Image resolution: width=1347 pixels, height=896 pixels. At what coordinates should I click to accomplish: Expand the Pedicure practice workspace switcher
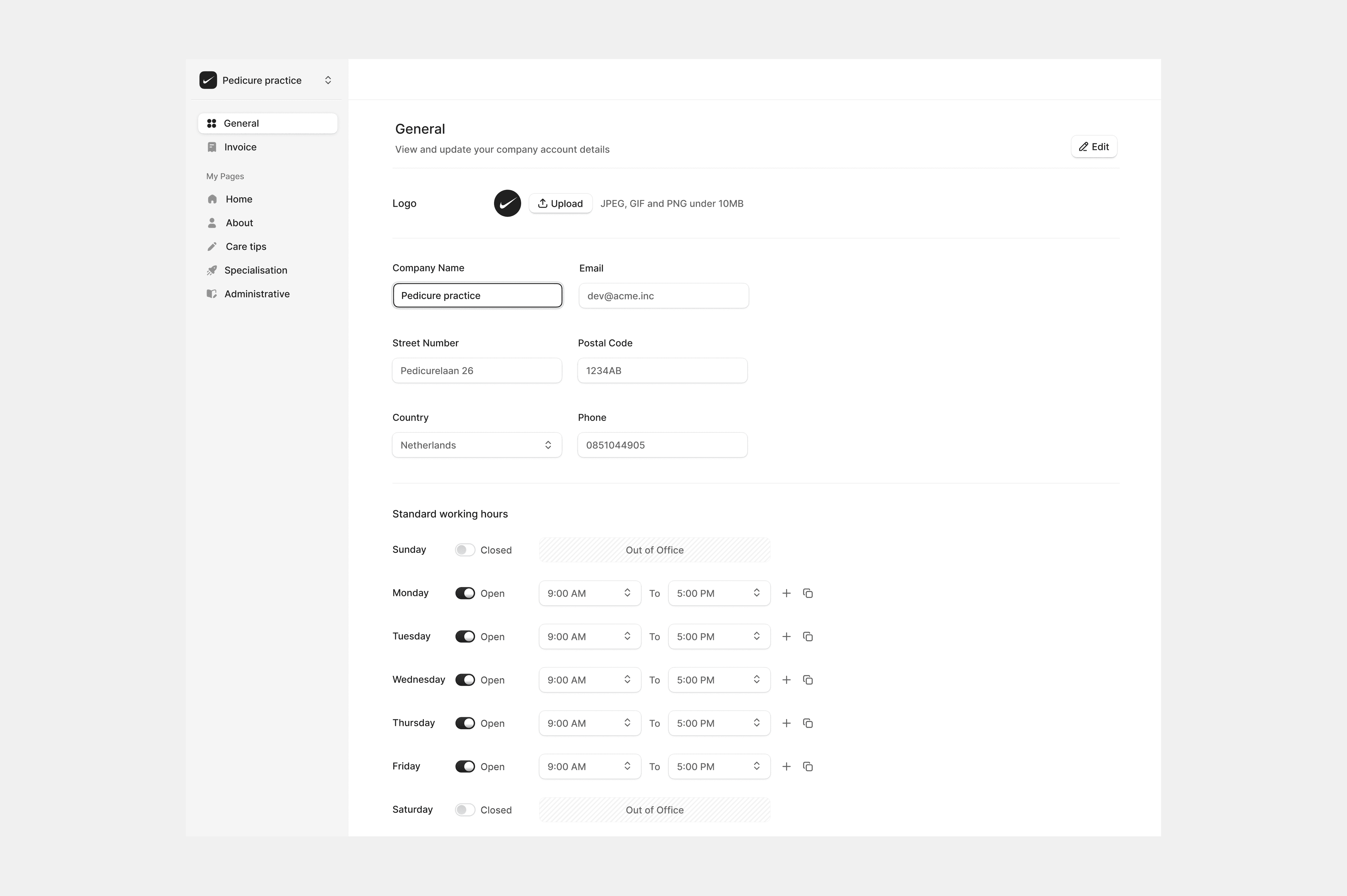coord(328,80)
